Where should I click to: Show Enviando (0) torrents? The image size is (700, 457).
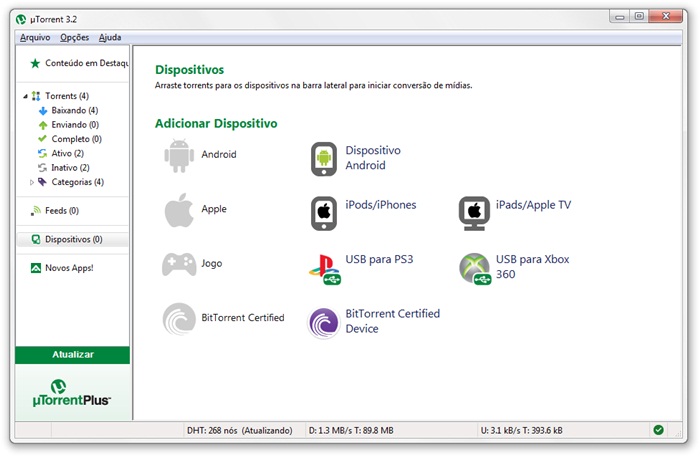click(x=75, y=125)
